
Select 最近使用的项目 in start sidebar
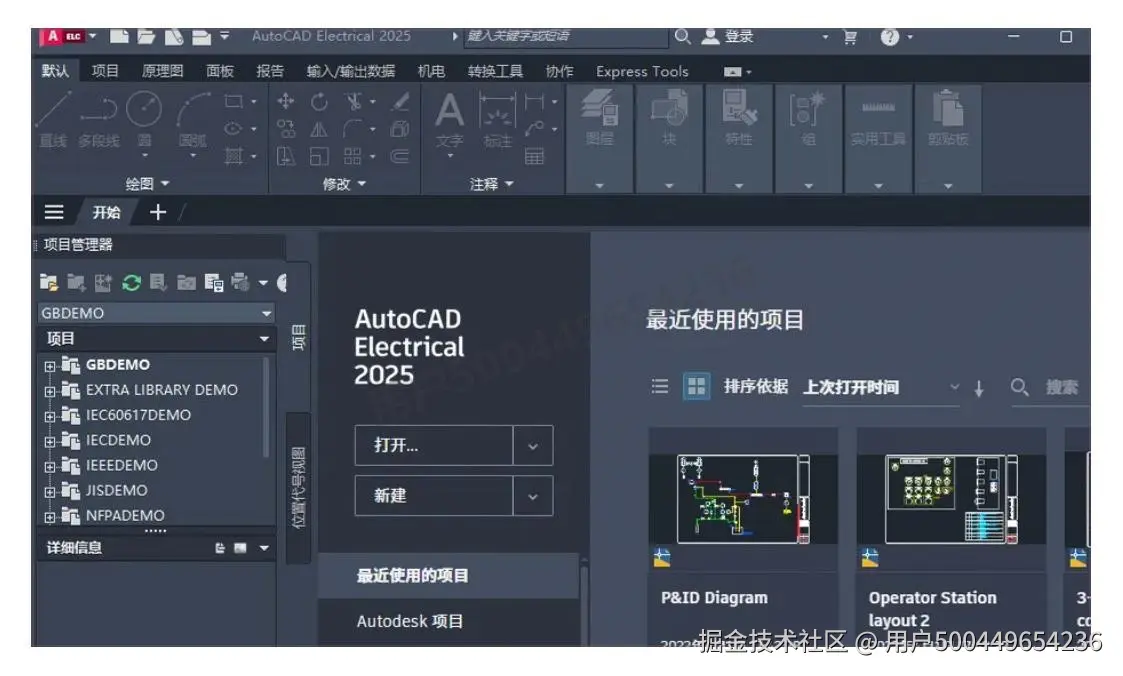[448, 576]
